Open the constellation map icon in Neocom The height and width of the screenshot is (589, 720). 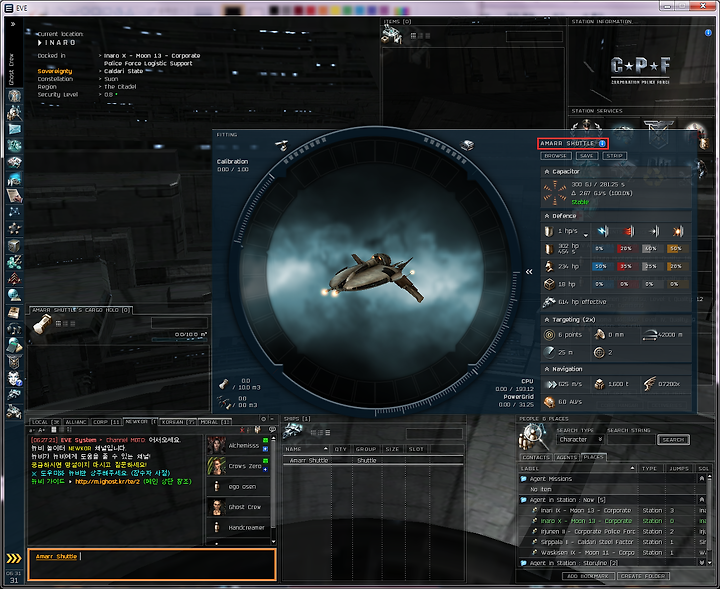pyautogui.click(x=15, y=212)
